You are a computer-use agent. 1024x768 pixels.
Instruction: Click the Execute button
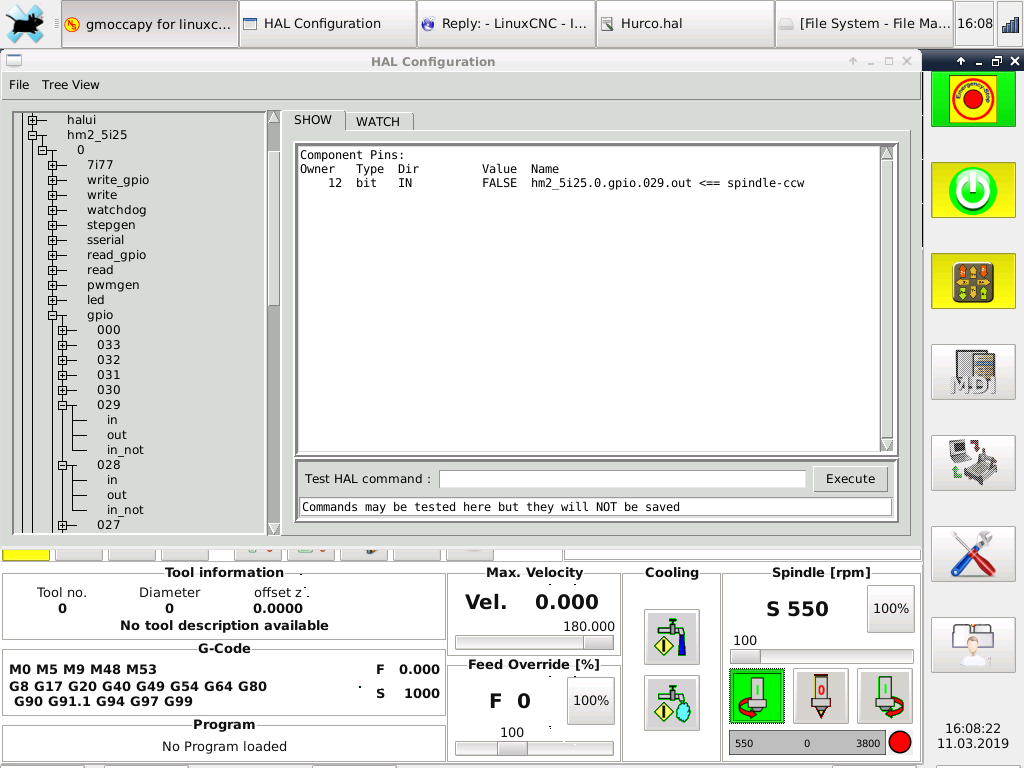pos(850,479)
